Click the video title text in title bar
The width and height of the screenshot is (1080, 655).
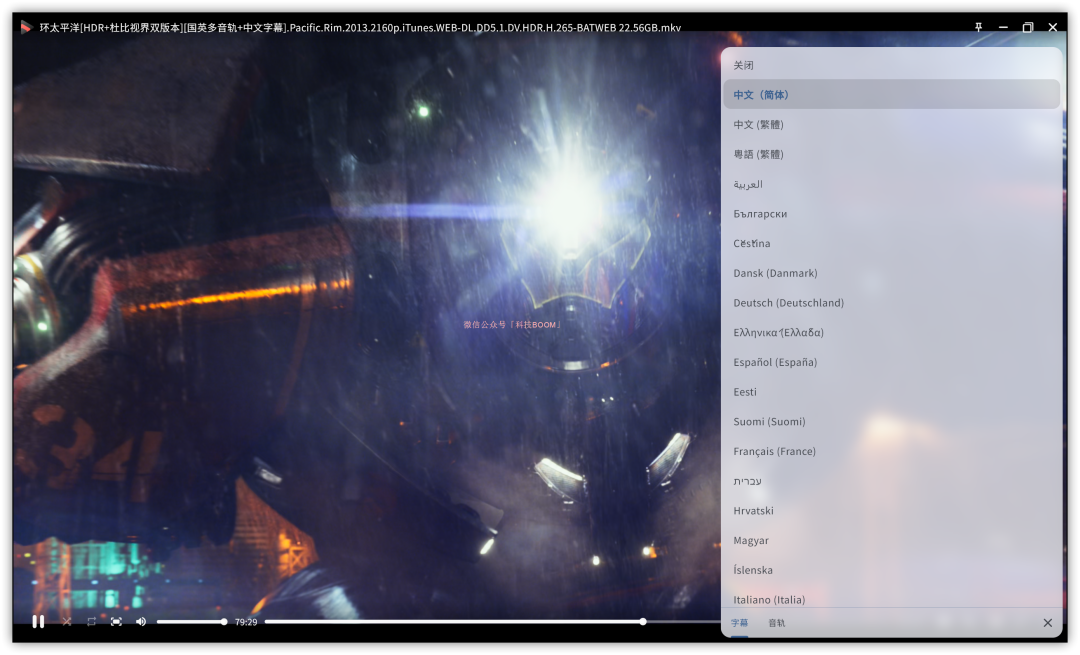pyautogui.click(x=360, y=28)
